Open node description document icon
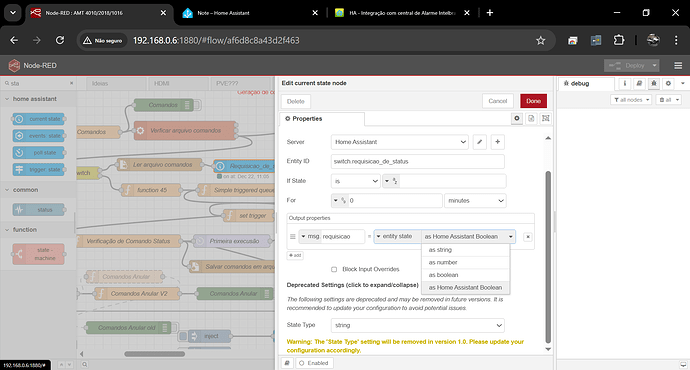The image size is (690, 370). [531, 118]
